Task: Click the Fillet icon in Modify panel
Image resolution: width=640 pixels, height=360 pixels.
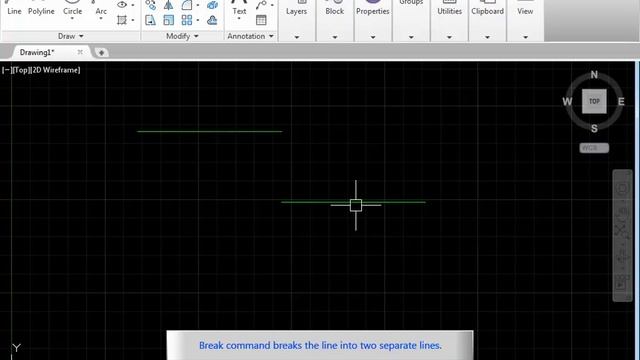Action: point(187,5)
